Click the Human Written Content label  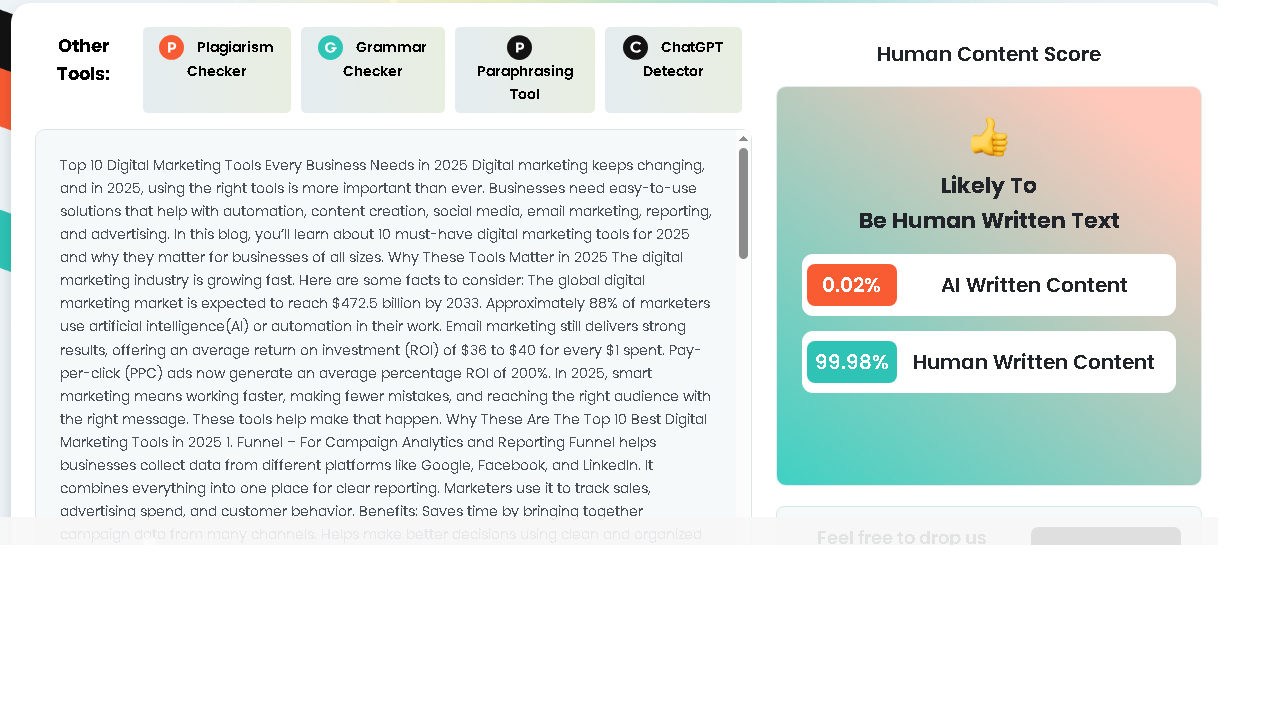click(1034, 362)
